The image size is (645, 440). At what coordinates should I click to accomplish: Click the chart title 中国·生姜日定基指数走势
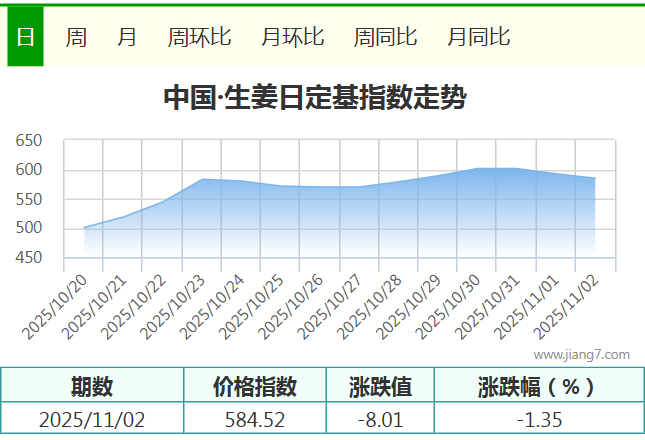click(x=314, y=98)
